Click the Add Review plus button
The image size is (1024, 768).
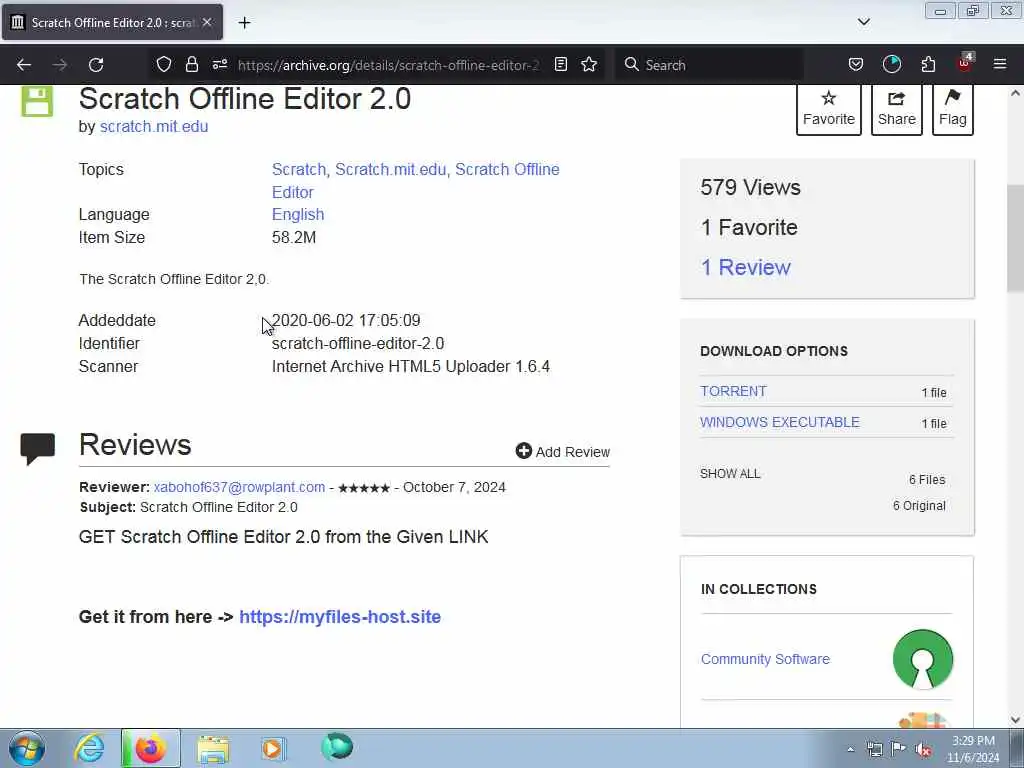click(562, 451)
